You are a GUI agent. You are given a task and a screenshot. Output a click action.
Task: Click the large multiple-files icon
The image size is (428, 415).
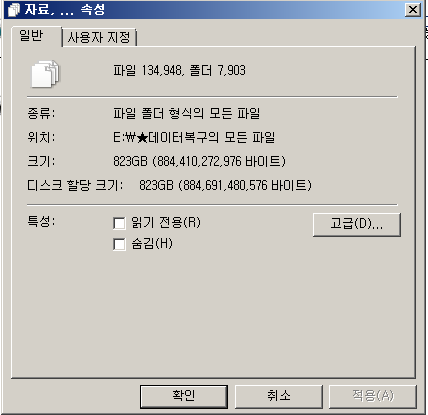[45, 74]
